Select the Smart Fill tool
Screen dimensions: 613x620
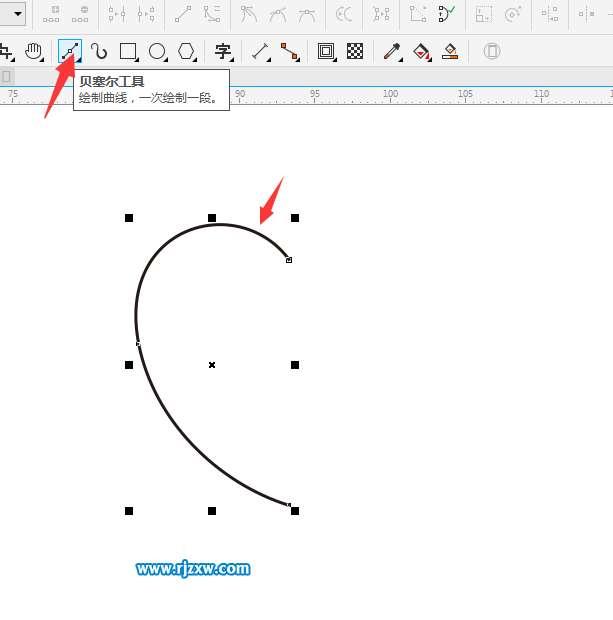tap(450, 51)
